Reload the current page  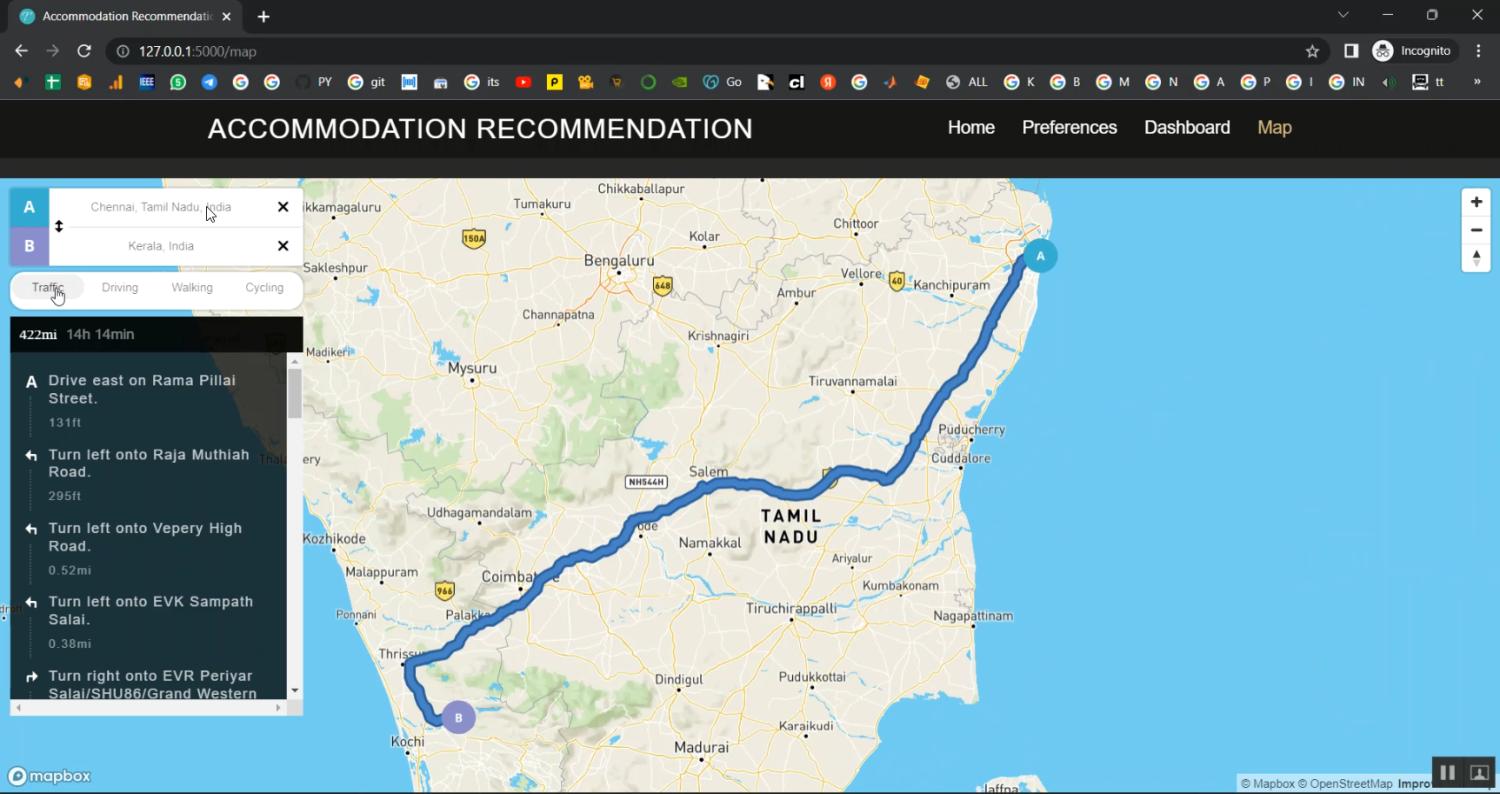pyautogui.click(x=84, y=51)
